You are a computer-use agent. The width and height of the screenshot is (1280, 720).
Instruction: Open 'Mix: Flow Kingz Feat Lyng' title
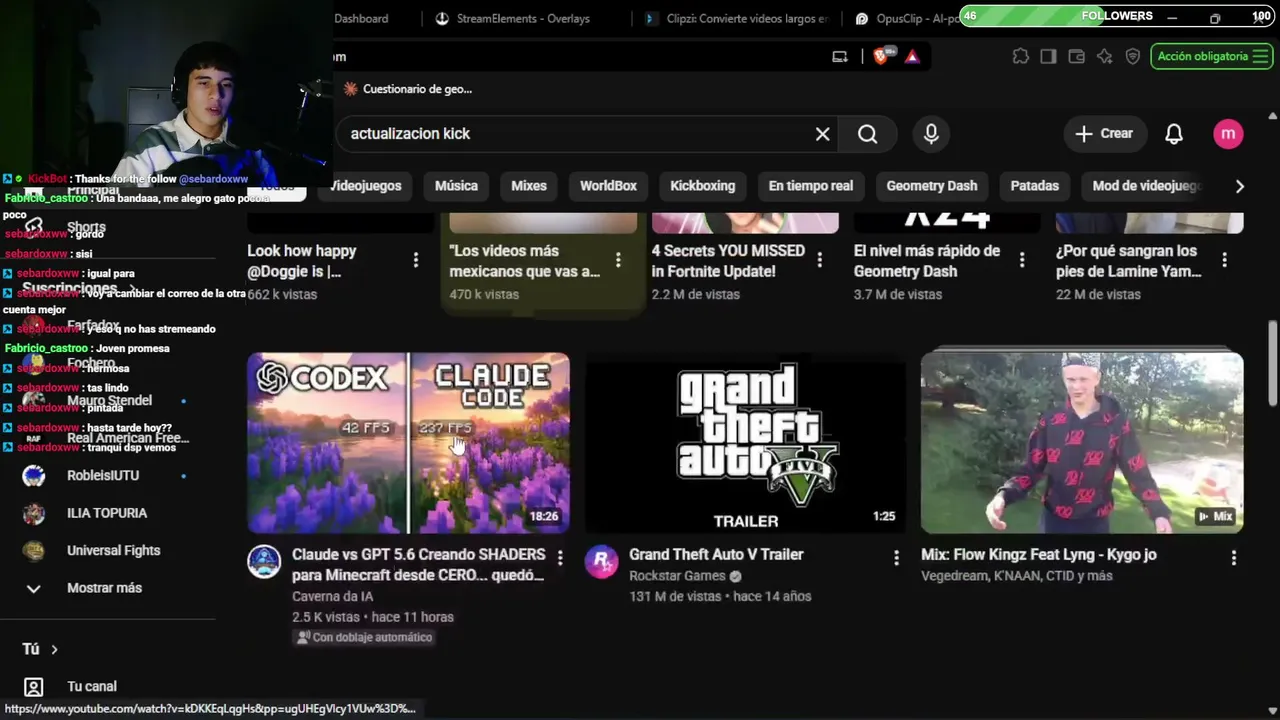click(x=1039, y=555)
